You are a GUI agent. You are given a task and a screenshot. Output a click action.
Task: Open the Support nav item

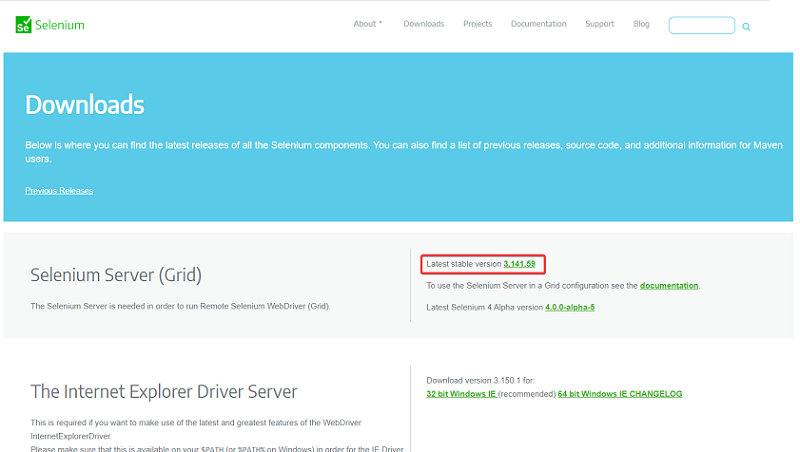click(x=599, y=23)
